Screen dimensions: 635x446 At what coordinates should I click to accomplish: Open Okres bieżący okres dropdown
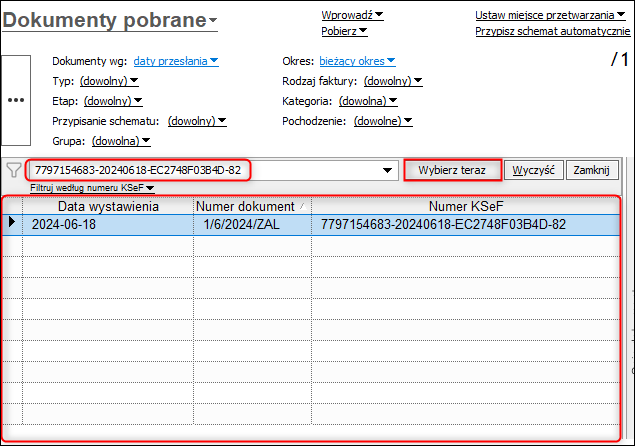pos(357,61)
